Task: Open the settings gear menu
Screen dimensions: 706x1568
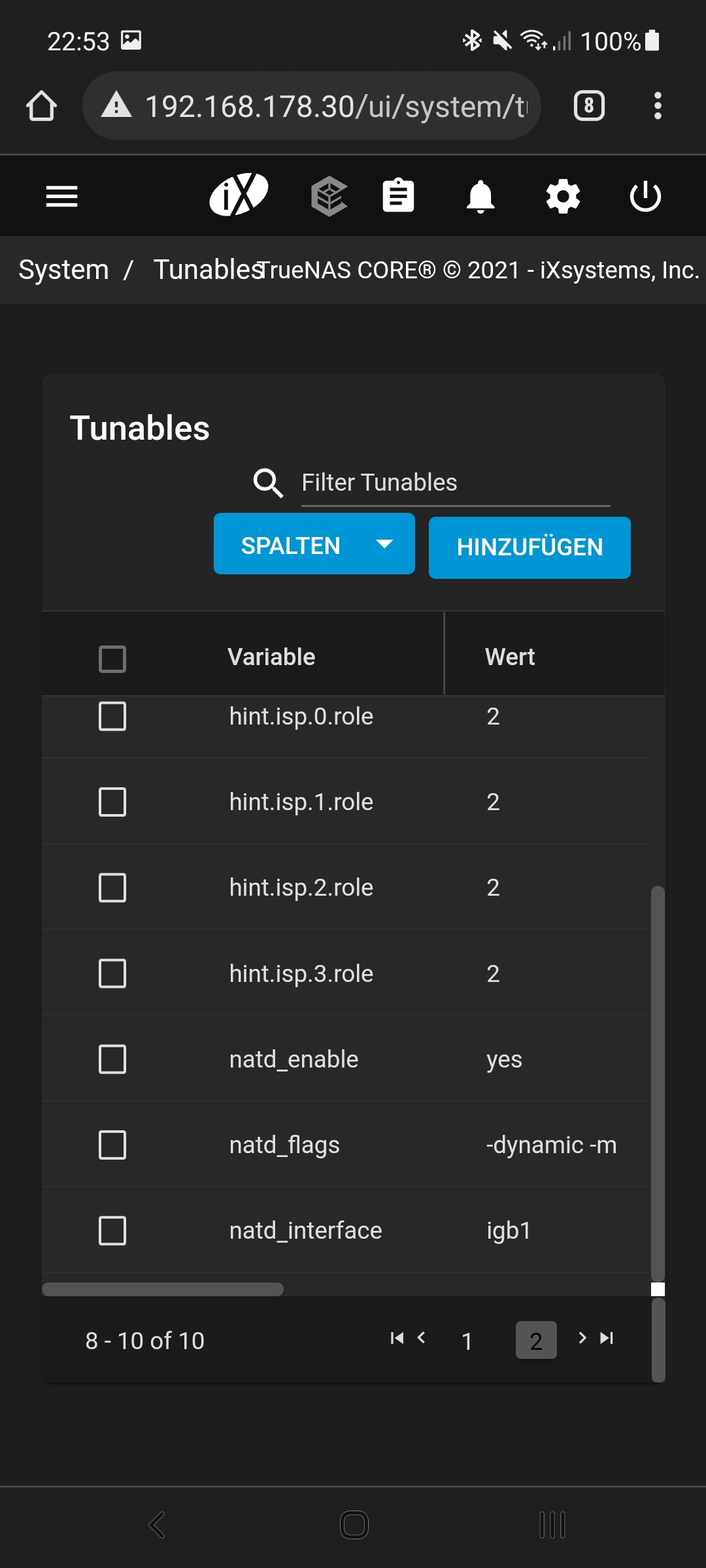Action: [x=563, y=196]
